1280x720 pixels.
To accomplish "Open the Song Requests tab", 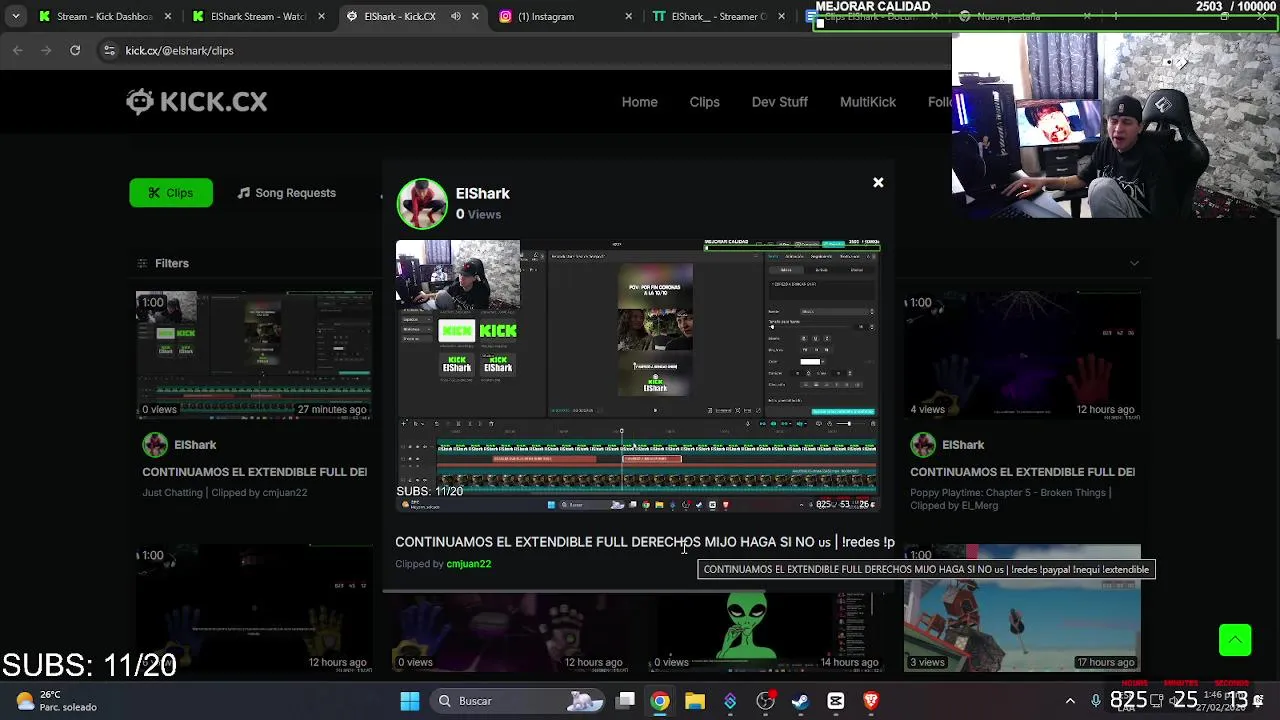I will pyautogui.click(x=286, y=193).
